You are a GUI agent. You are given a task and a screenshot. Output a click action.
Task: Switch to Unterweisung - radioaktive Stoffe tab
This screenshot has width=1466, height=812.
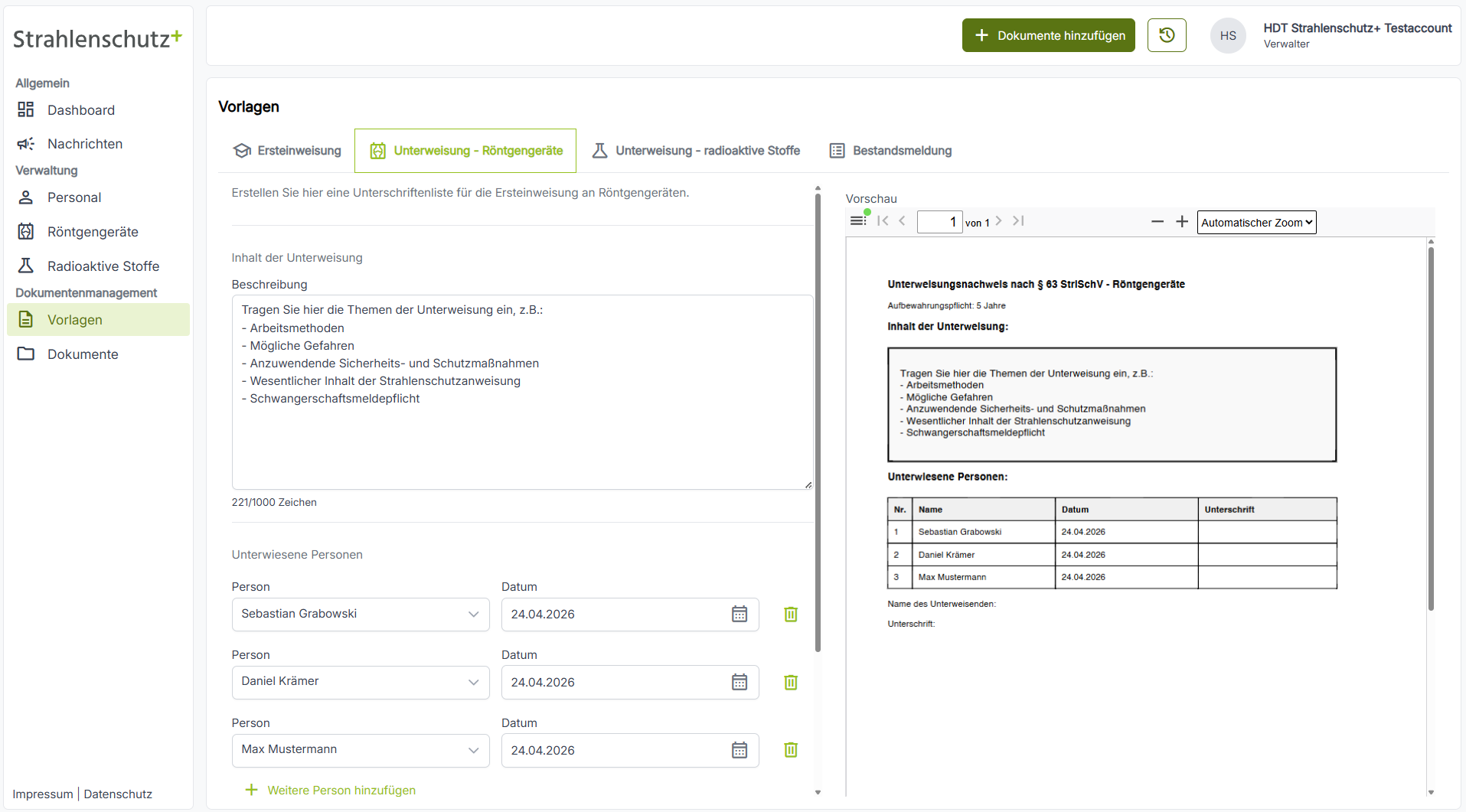696,151
